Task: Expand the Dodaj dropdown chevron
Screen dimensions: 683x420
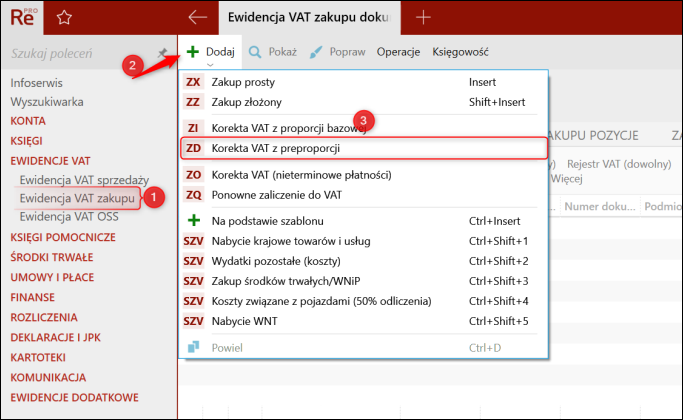Action: (210, 65)
